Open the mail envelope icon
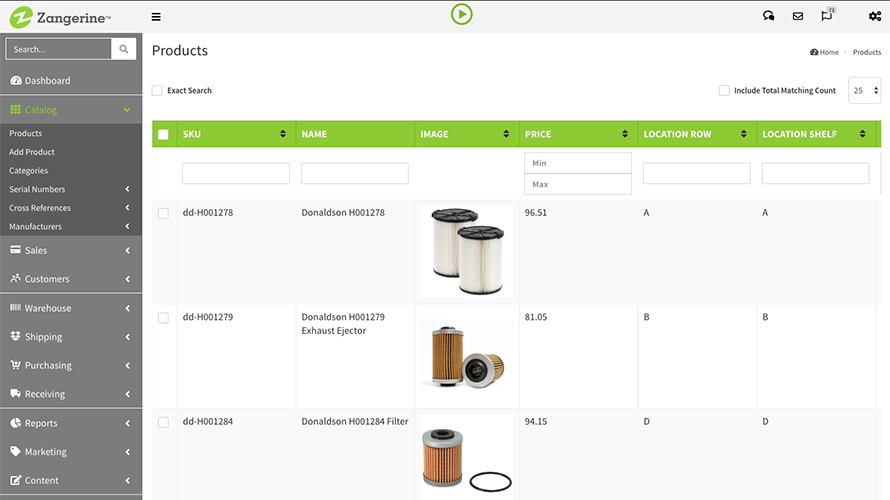 click(797, 16)
